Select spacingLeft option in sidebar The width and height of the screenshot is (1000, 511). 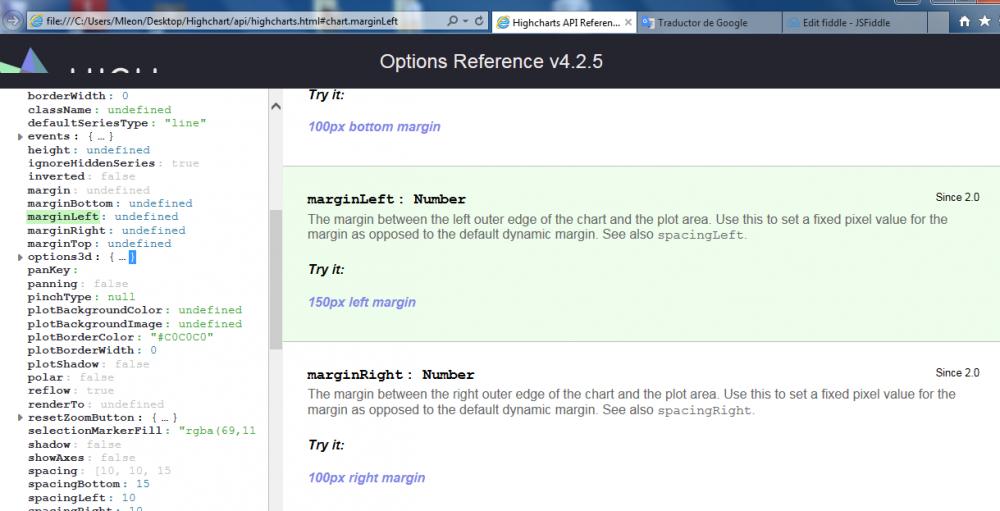pyautogui.click(x=66, y=498)
